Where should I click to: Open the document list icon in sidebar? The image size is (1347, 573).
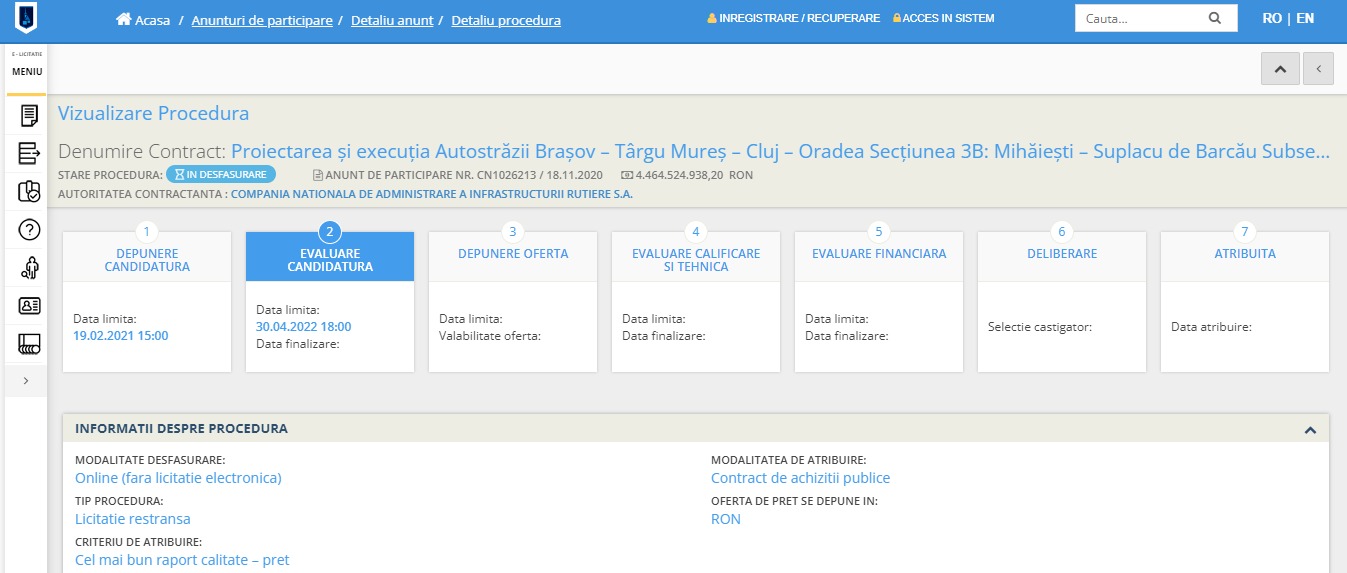[29, 116]
